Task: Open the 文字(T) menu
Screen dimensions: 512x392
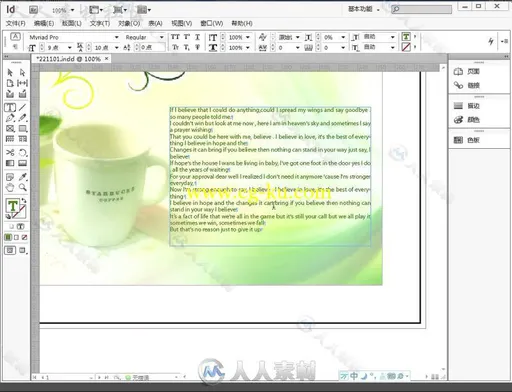Action: (100, 23)
